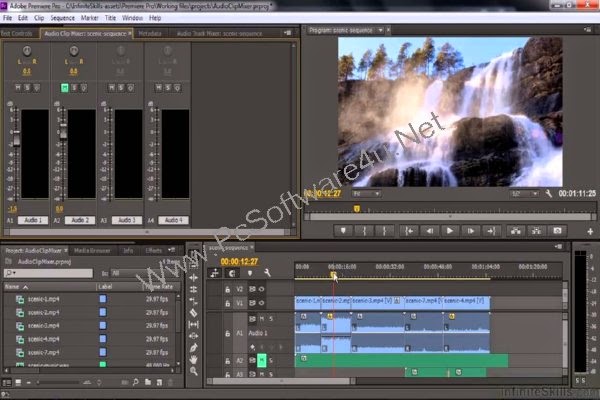Select the Pen tool
The height and width of the screenshot is (400, 600).
pyautogui.click(x=194, y=348)
